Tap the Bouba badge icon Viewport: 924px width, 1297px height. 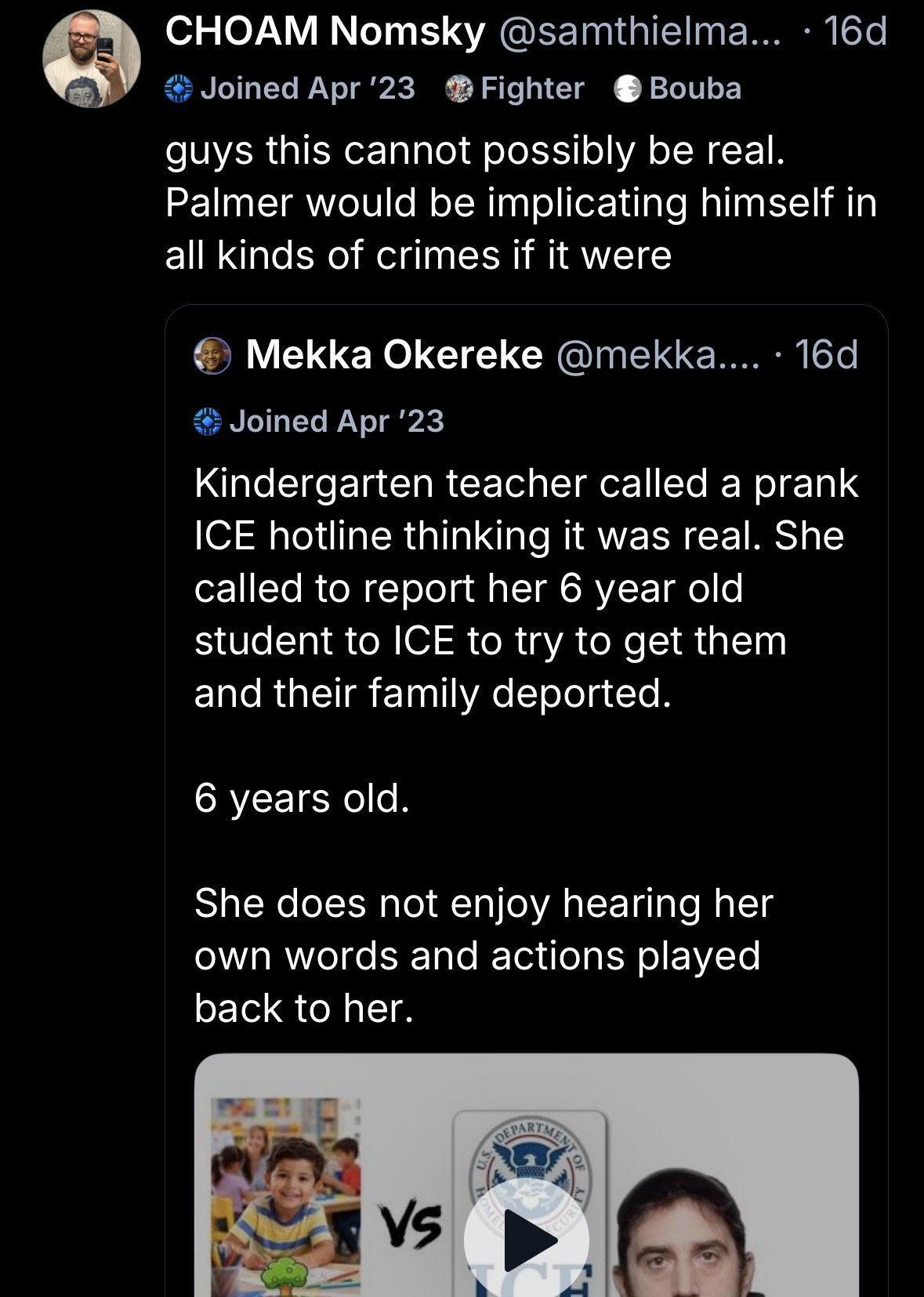coord(628,89)
